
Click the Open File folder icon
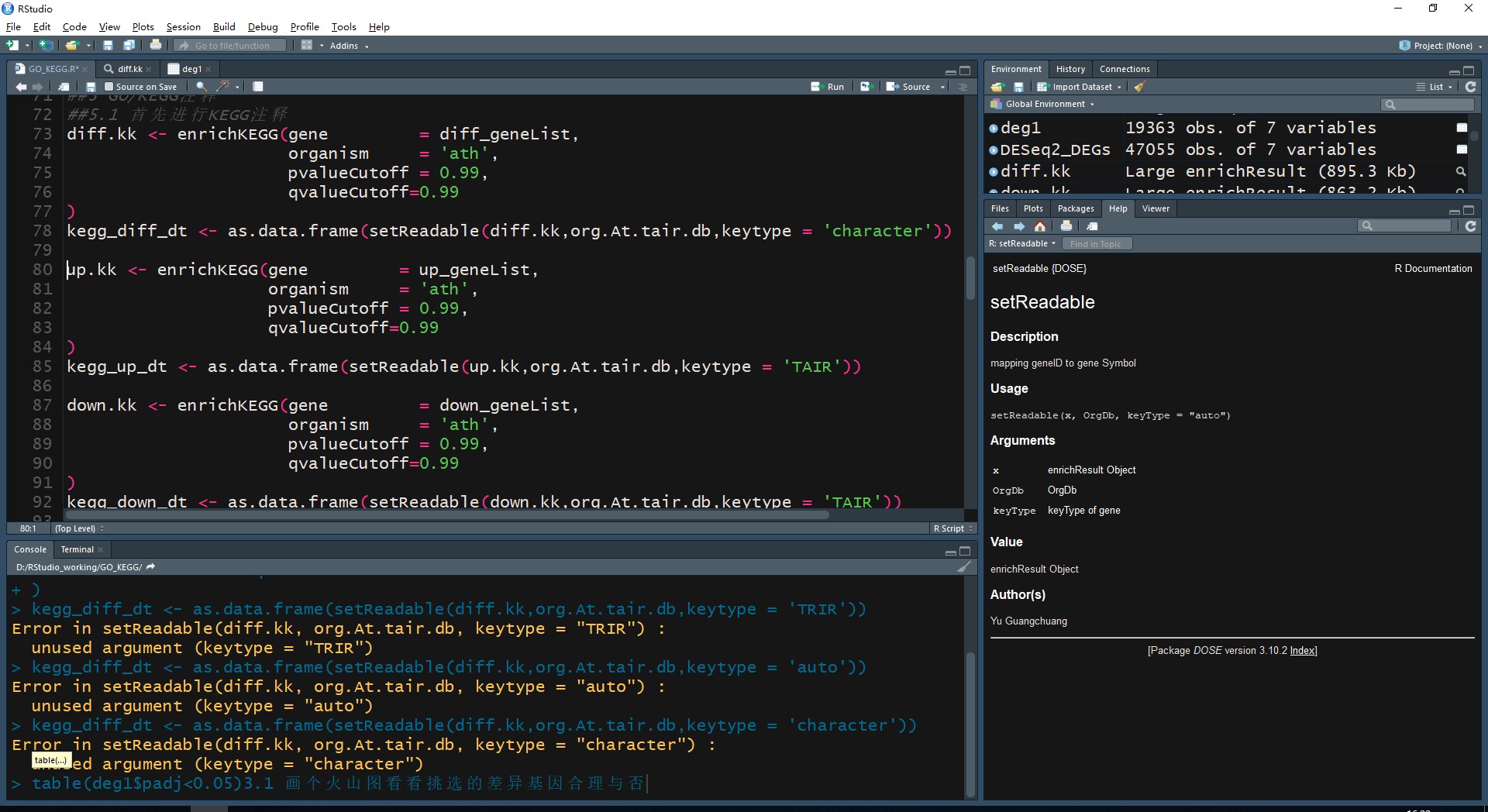click(x=71, y=46)
